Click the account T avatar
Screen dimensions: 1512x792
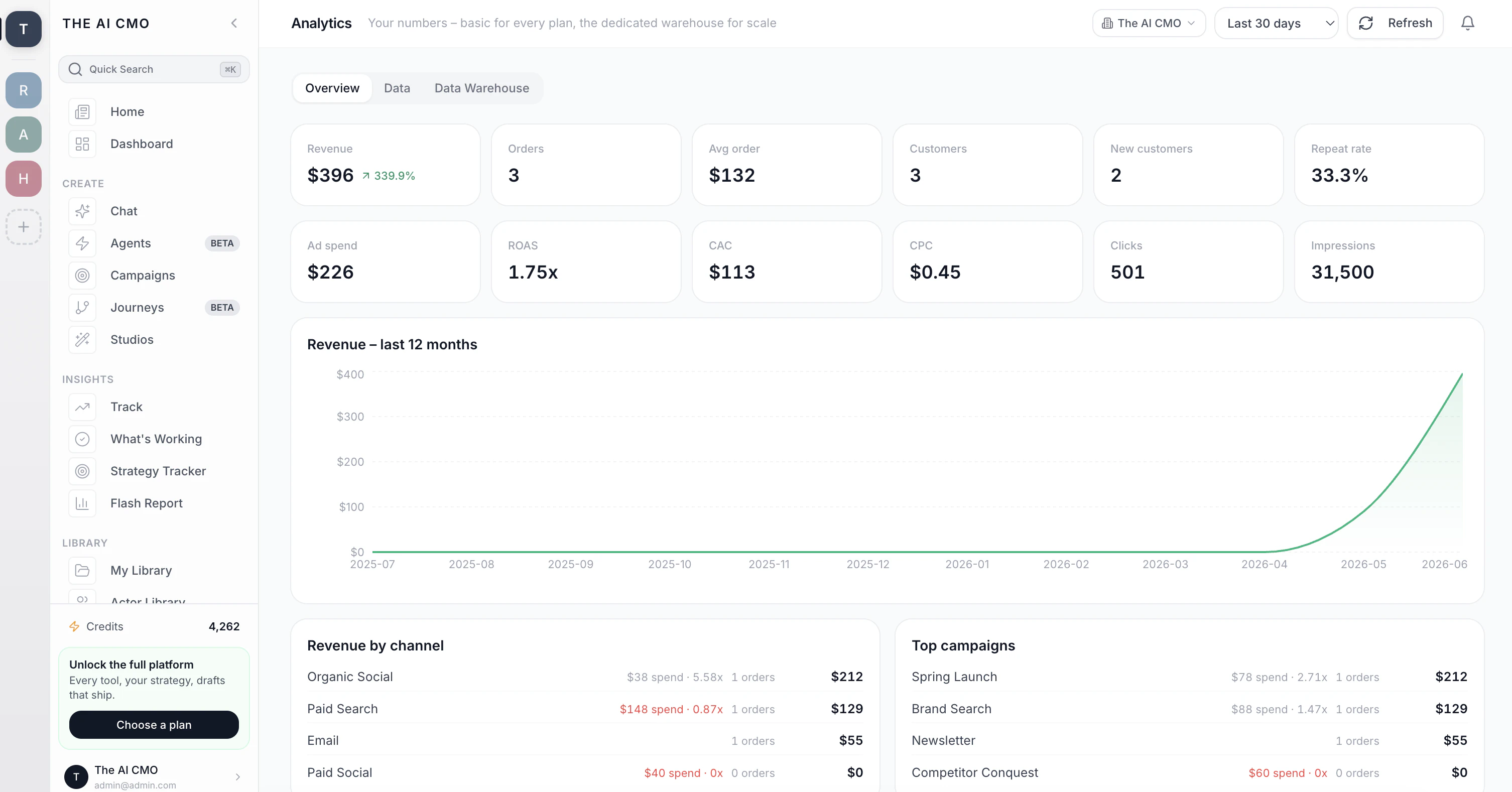76,777
